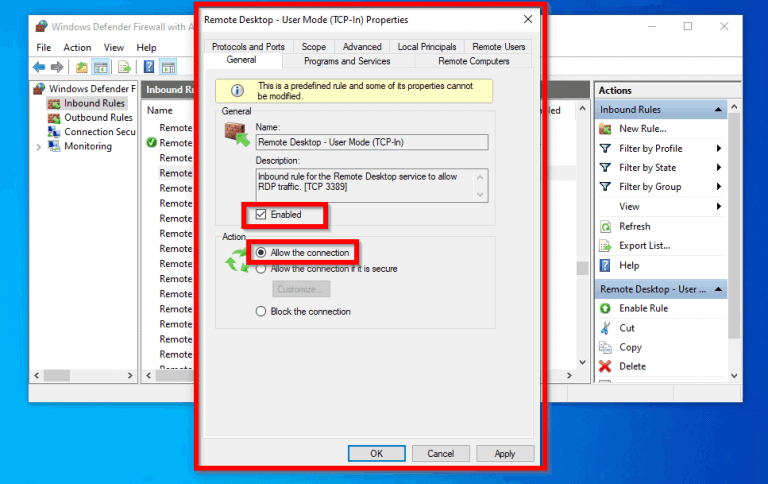Toggle the Enabled checkbox
The image size is (768, 484).
coord(262,214)
